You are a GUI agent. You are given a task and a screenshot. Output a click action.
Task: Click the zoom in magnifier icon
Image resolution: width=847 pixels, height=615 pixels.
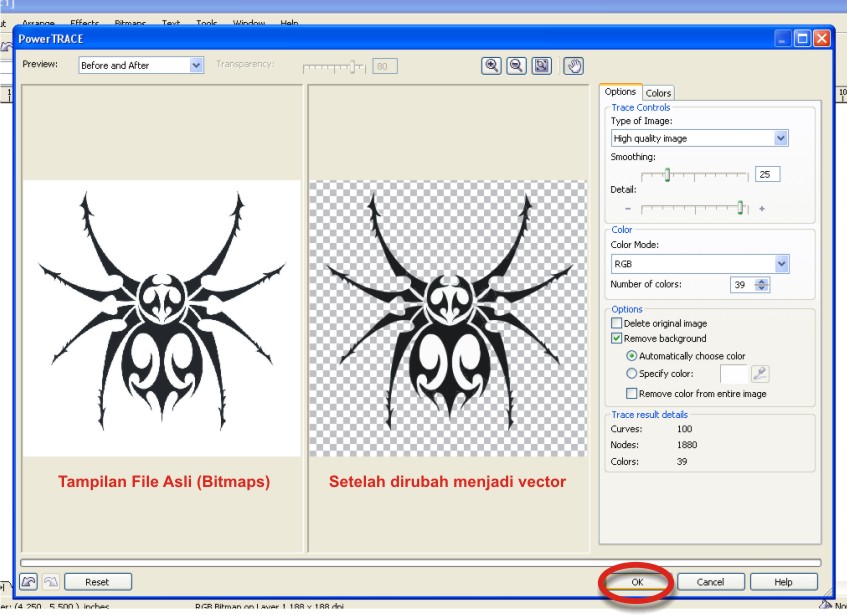(x=491, y=66)
